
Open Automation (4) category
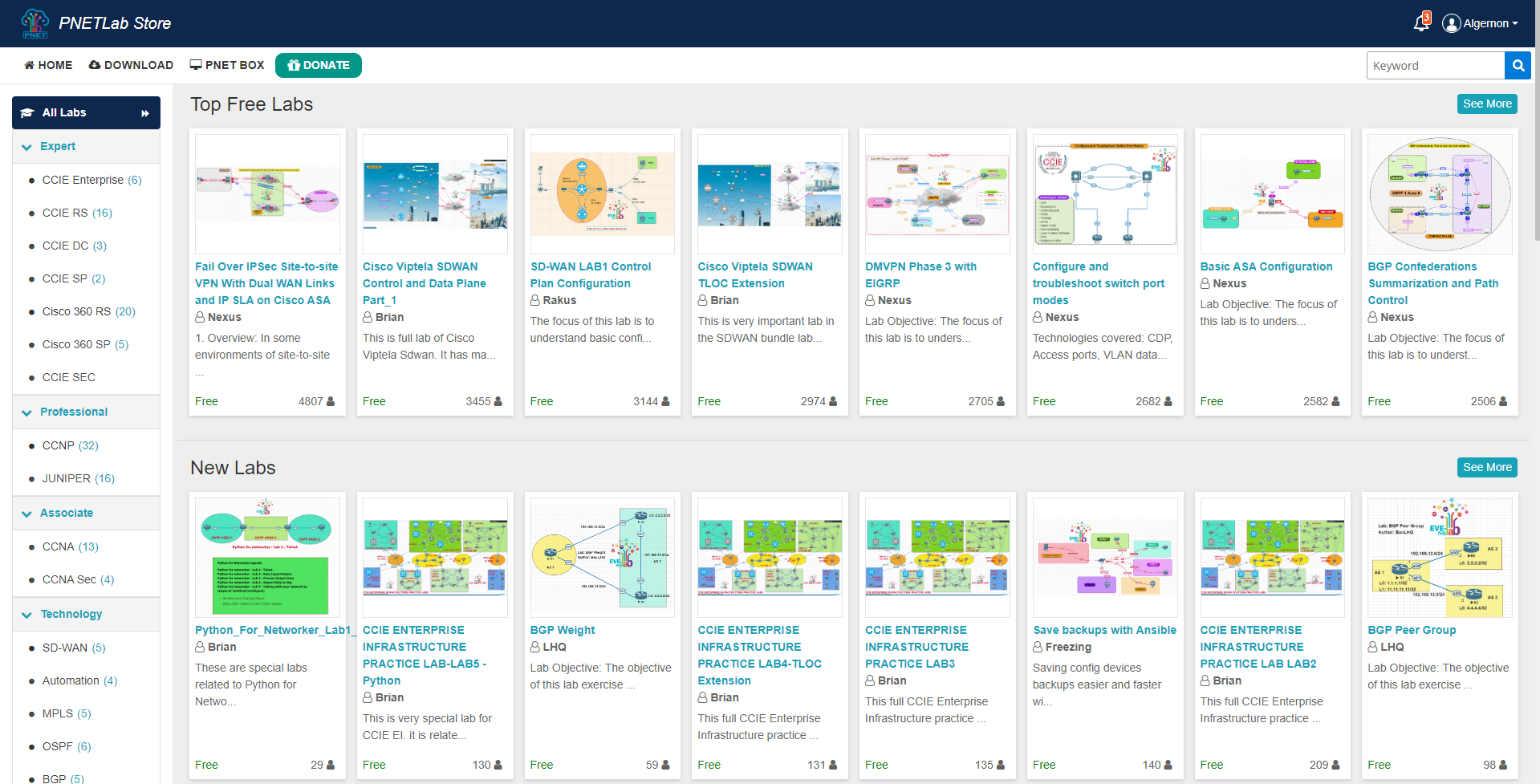(79, 680)
